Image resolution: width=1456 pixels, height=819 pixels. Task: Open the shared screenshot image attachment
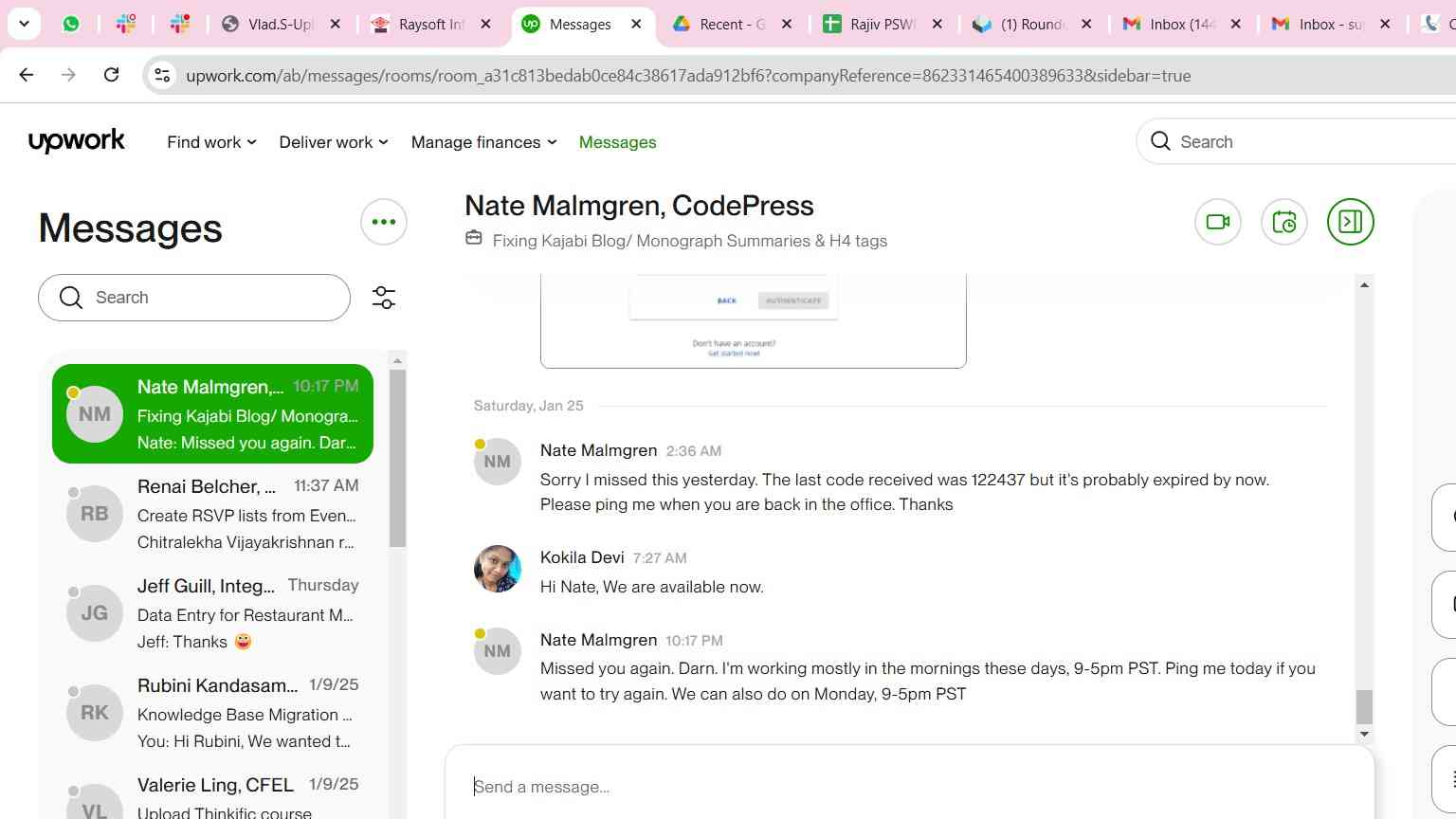tap(754, 320)
